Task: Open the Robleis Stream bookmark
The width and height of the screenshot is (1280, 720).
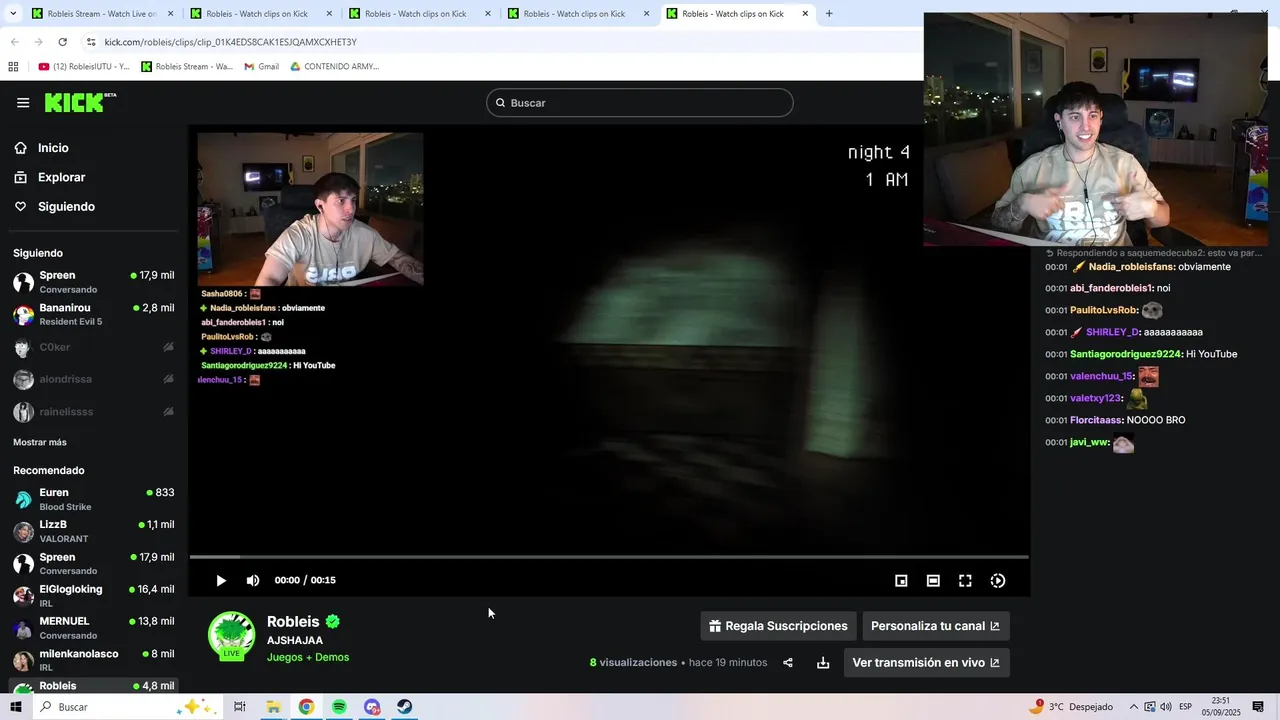Action: point(187,67)
